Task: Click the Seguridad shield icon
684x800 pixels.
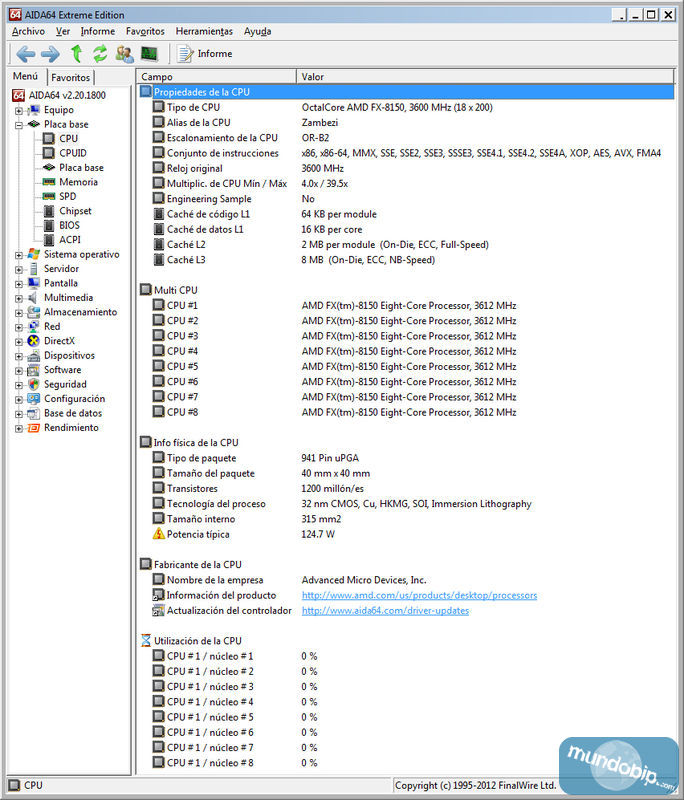Action: pyautogui.click(x=34, y=384)
